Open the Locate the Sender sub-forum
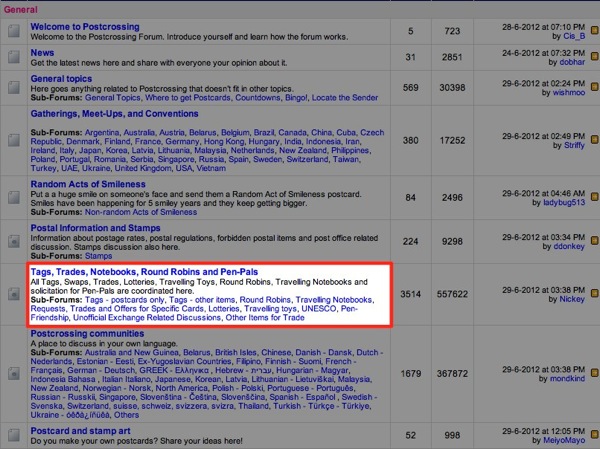Viewport: 600px width, 449px height. [x=345, y=98]
